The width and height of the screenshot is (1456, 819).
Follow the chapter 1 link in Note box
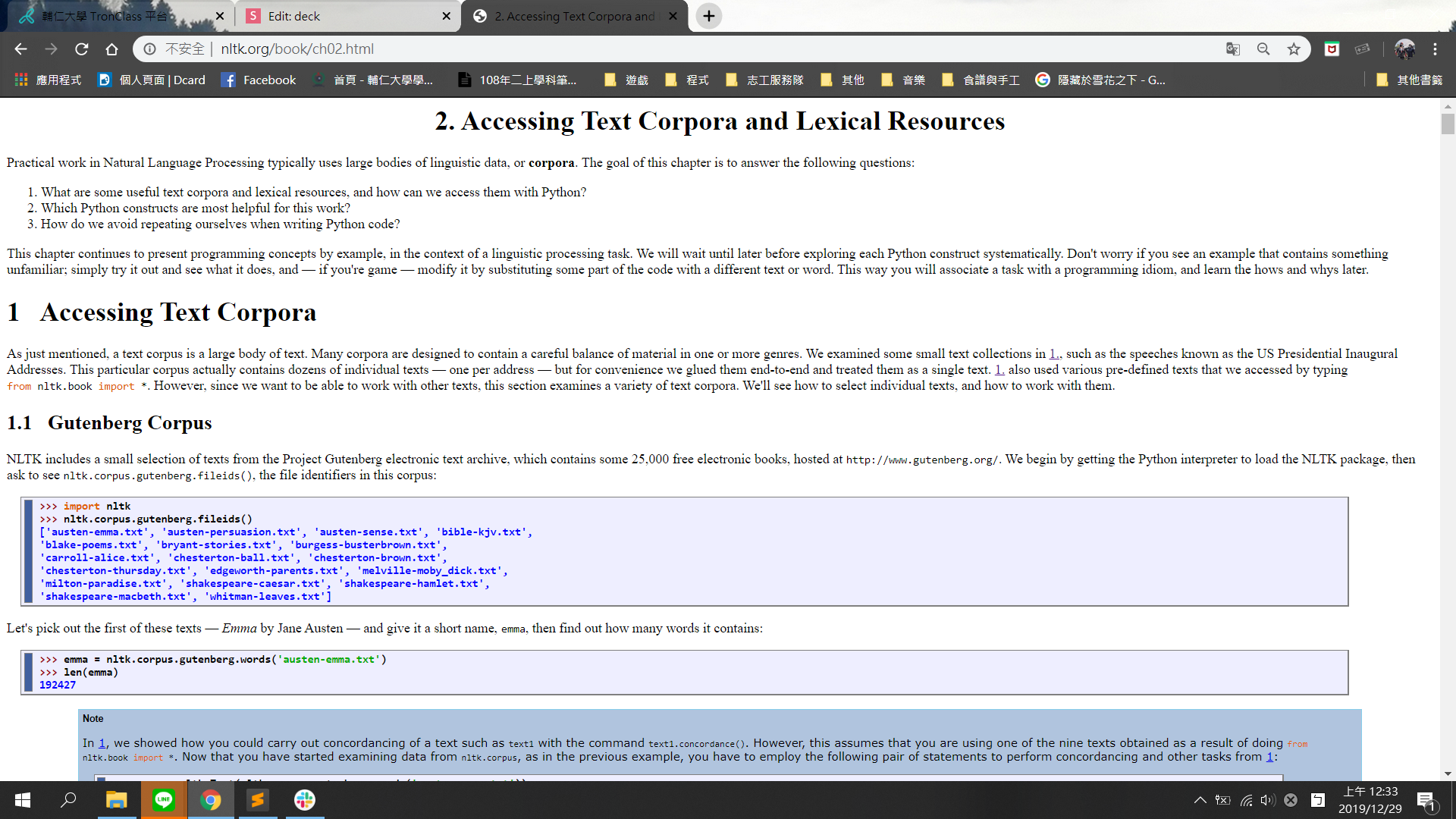click(102, 743)
